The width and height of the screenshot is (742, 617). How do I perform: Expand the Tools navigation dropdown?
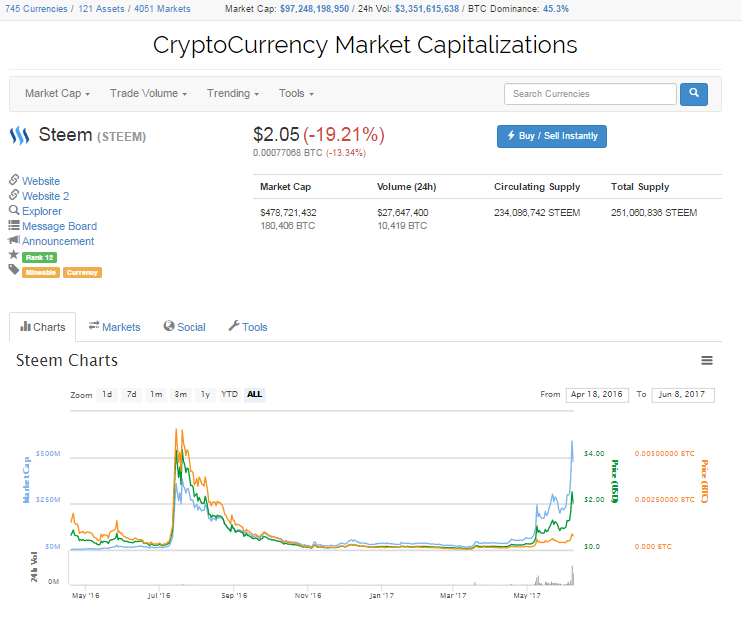(x=296, y=94)
